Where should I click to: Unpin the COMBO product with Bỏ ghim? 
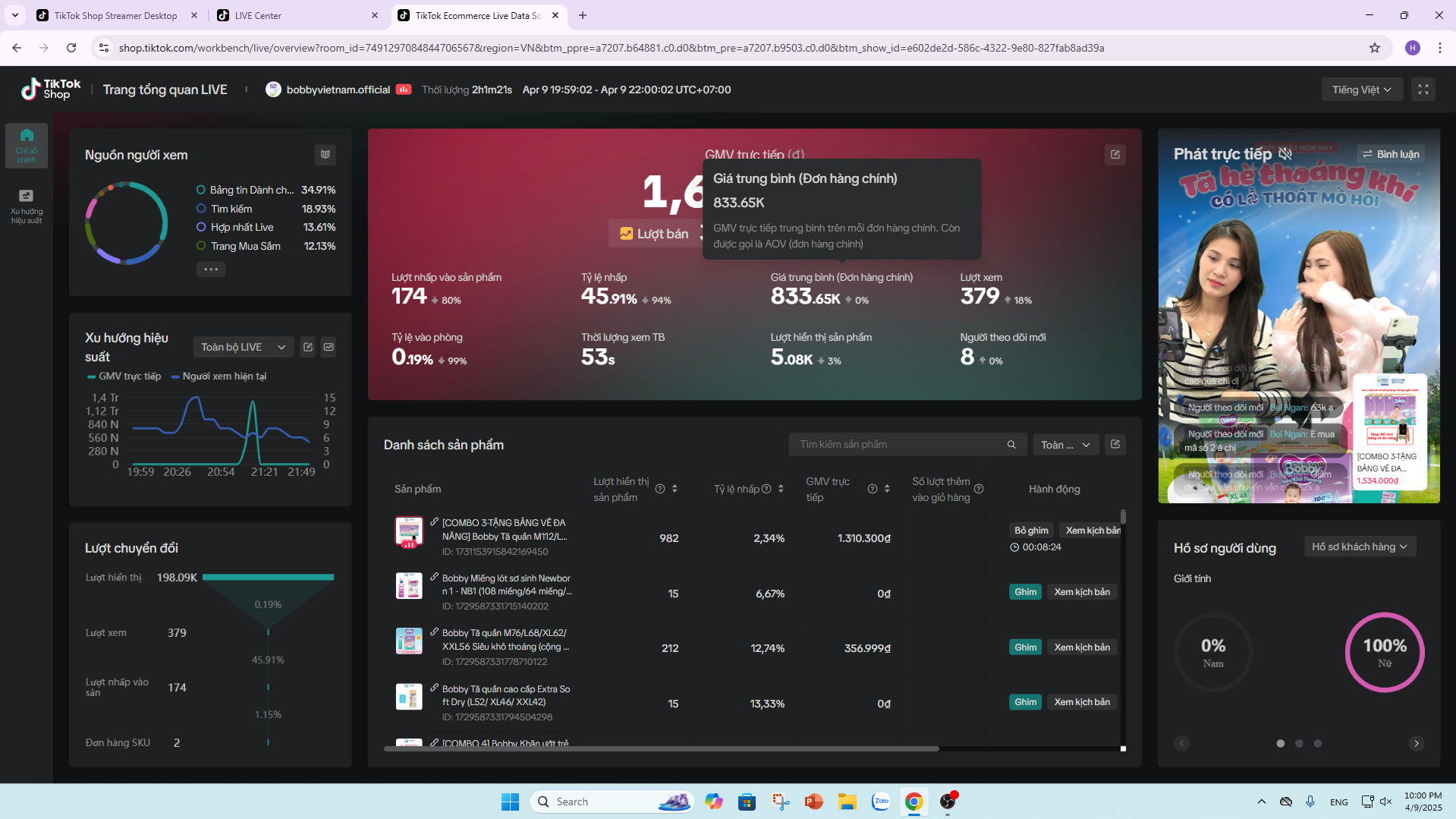pos(1031,531)
